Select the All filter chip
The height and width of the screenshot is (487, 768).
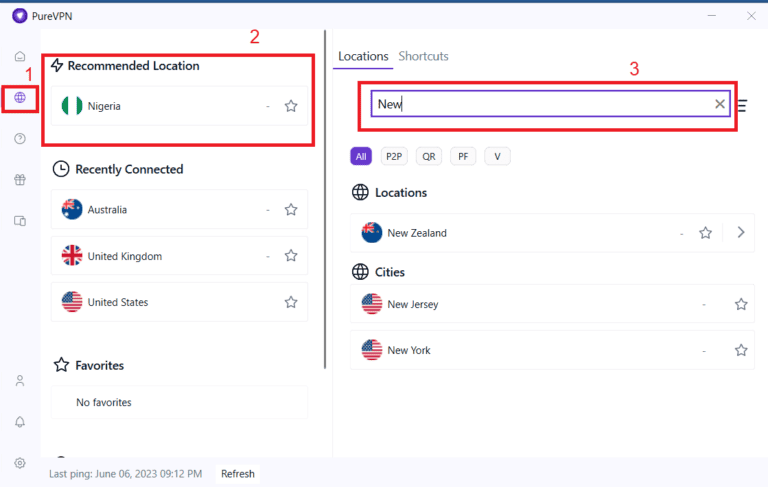[361, 156]
